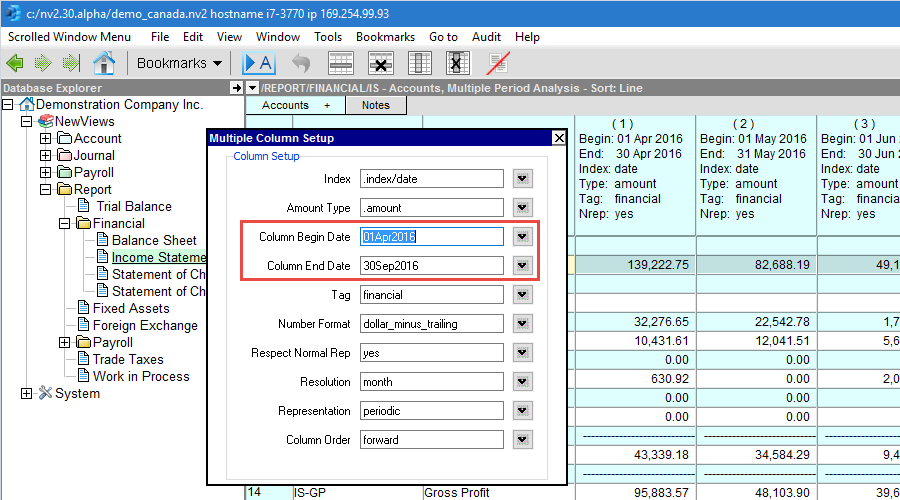Click the insert row icon
Screen dimensions: 900x500
point(341,63)
